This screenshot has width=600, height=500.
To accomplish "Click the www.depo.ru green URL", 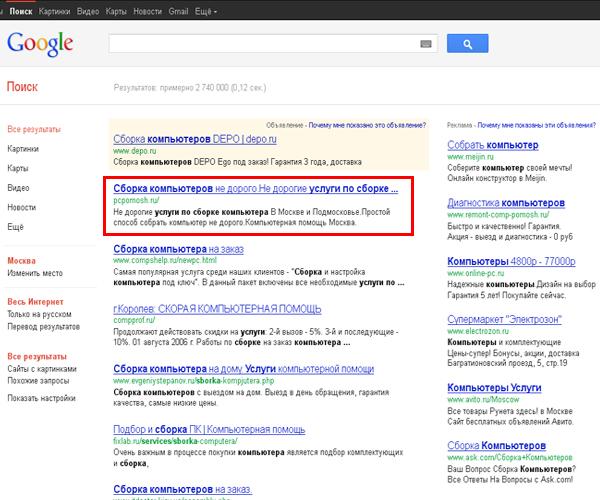I will pyautogui.click(x=135, y=151).
